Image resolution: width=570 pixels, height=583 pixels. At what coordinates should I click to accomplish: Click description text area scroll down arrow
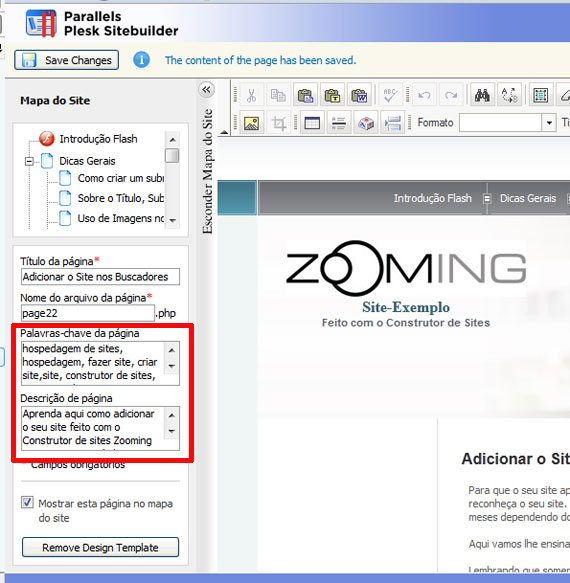[171, 431]
